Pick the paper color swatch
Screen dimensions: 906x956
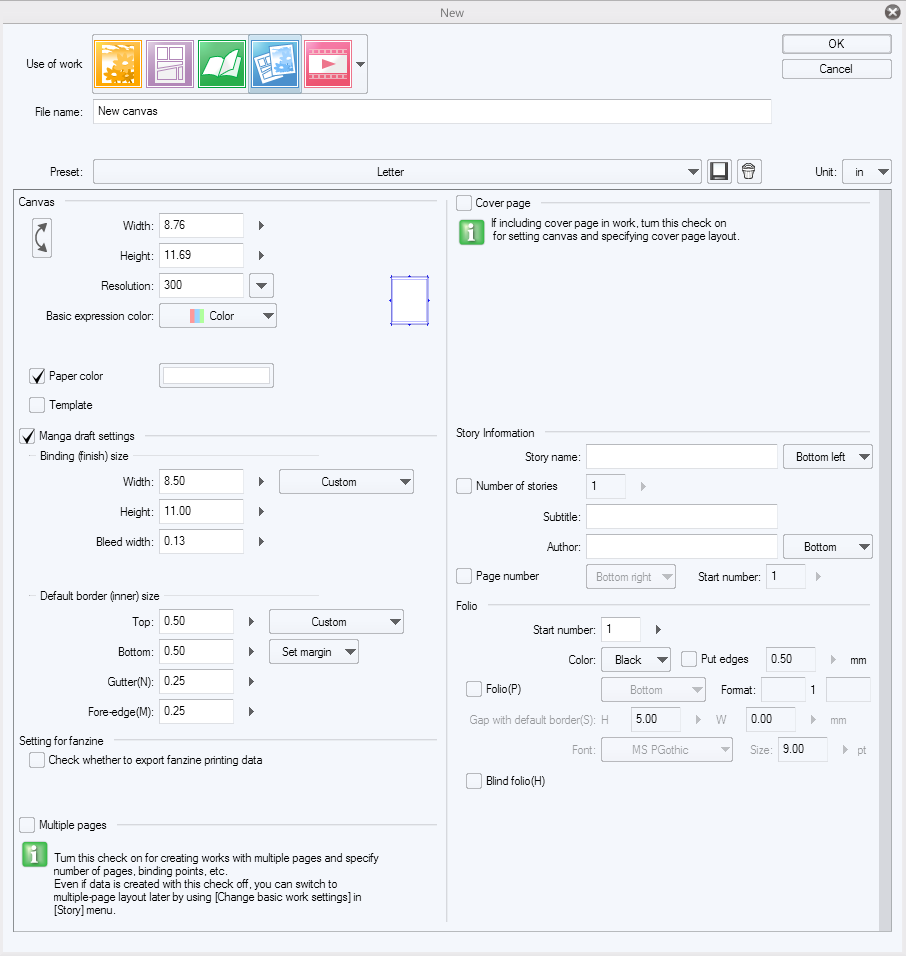coord(216,376)
